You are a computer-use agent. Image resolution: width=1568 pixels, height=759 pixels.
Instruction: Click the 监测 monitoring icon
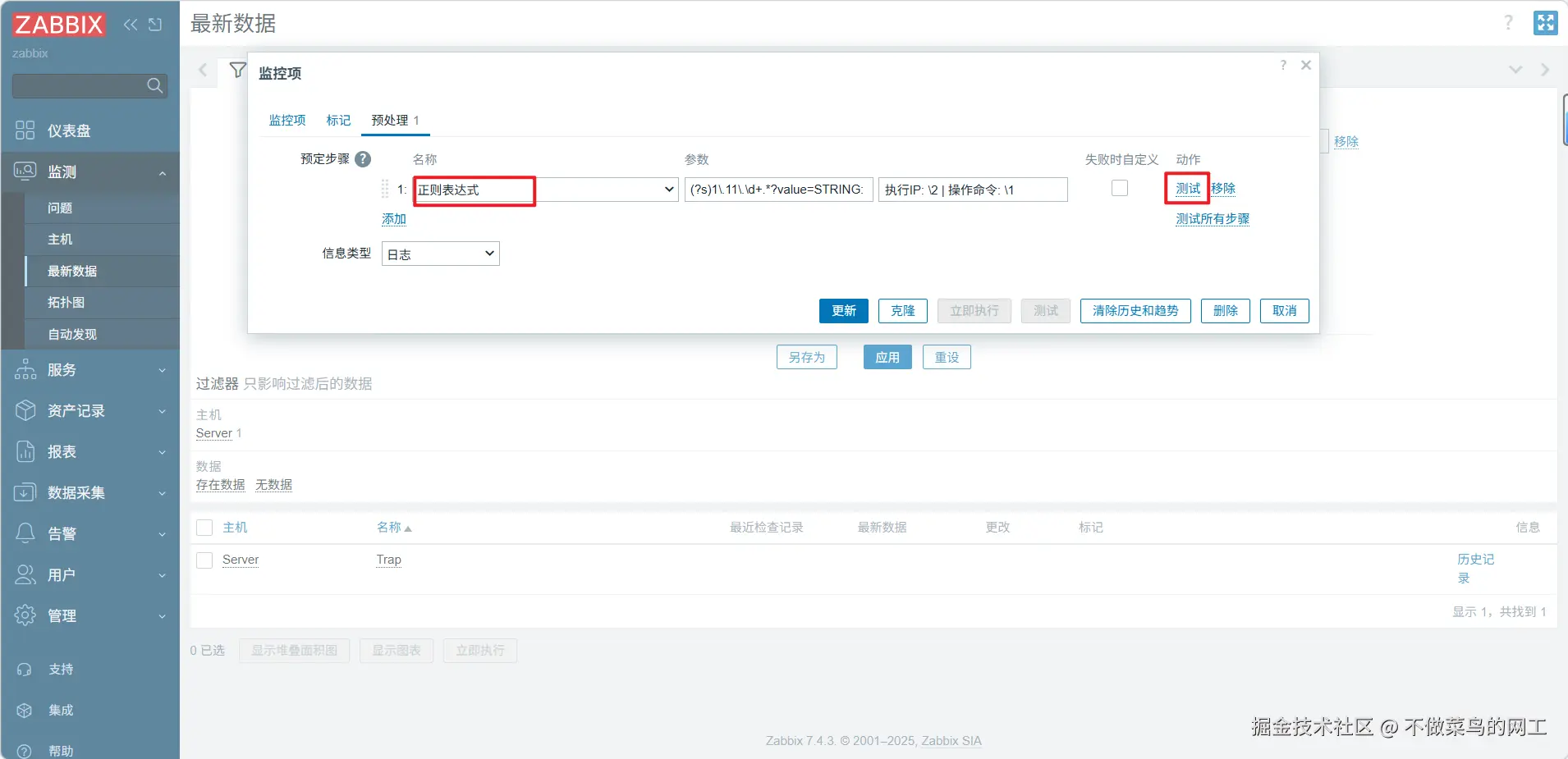[25, 171]
